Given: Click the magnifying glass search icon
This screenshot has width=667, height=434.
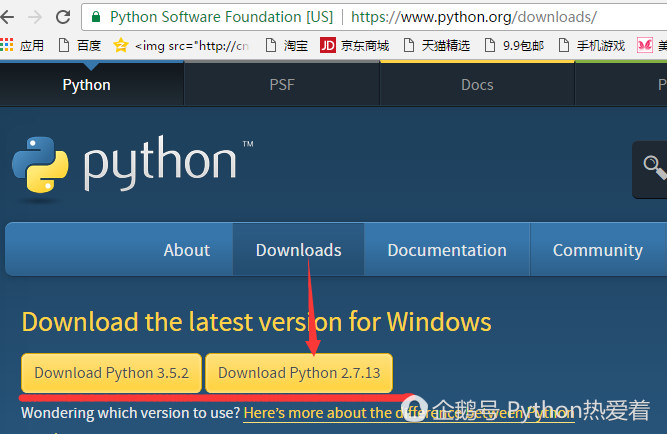Looking at the screenshot, I should tap(654, 167).
